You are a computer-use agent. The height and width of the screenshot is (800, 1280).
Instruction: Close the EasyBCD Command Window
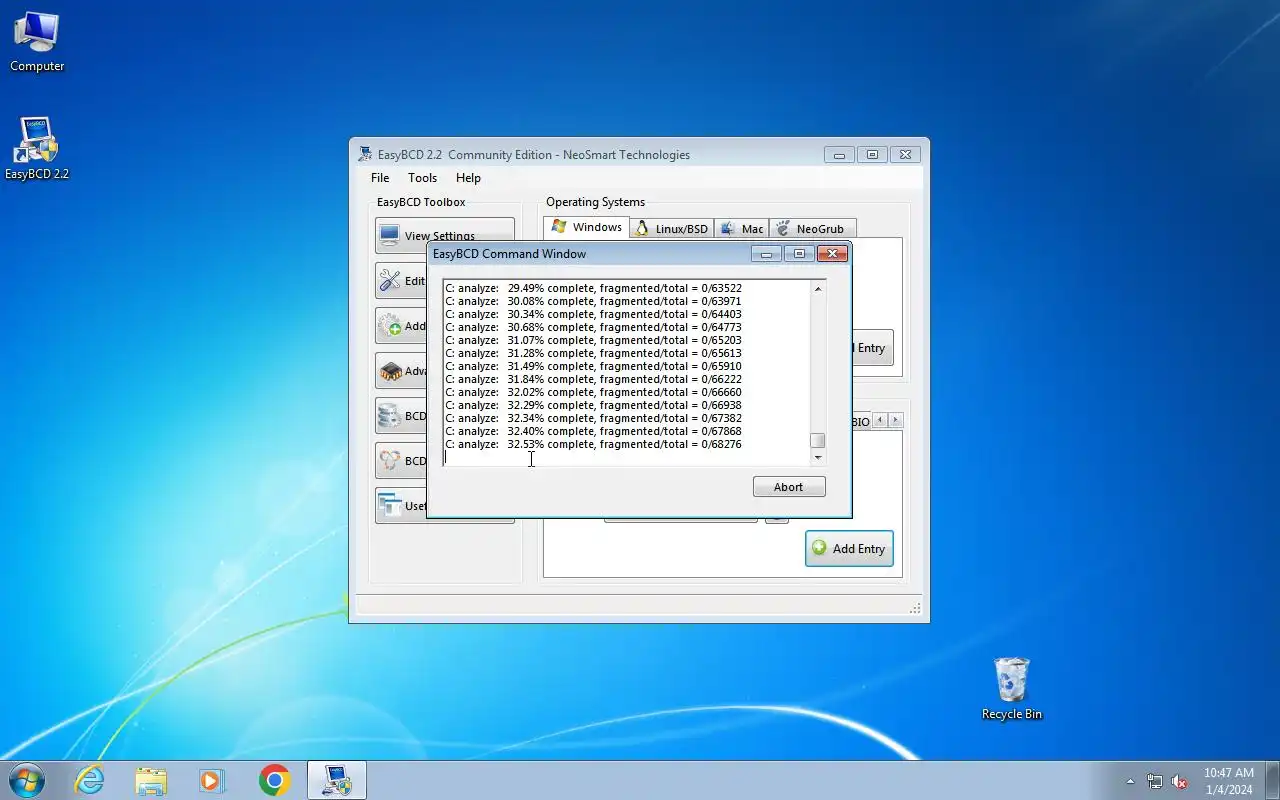[832, 254]
